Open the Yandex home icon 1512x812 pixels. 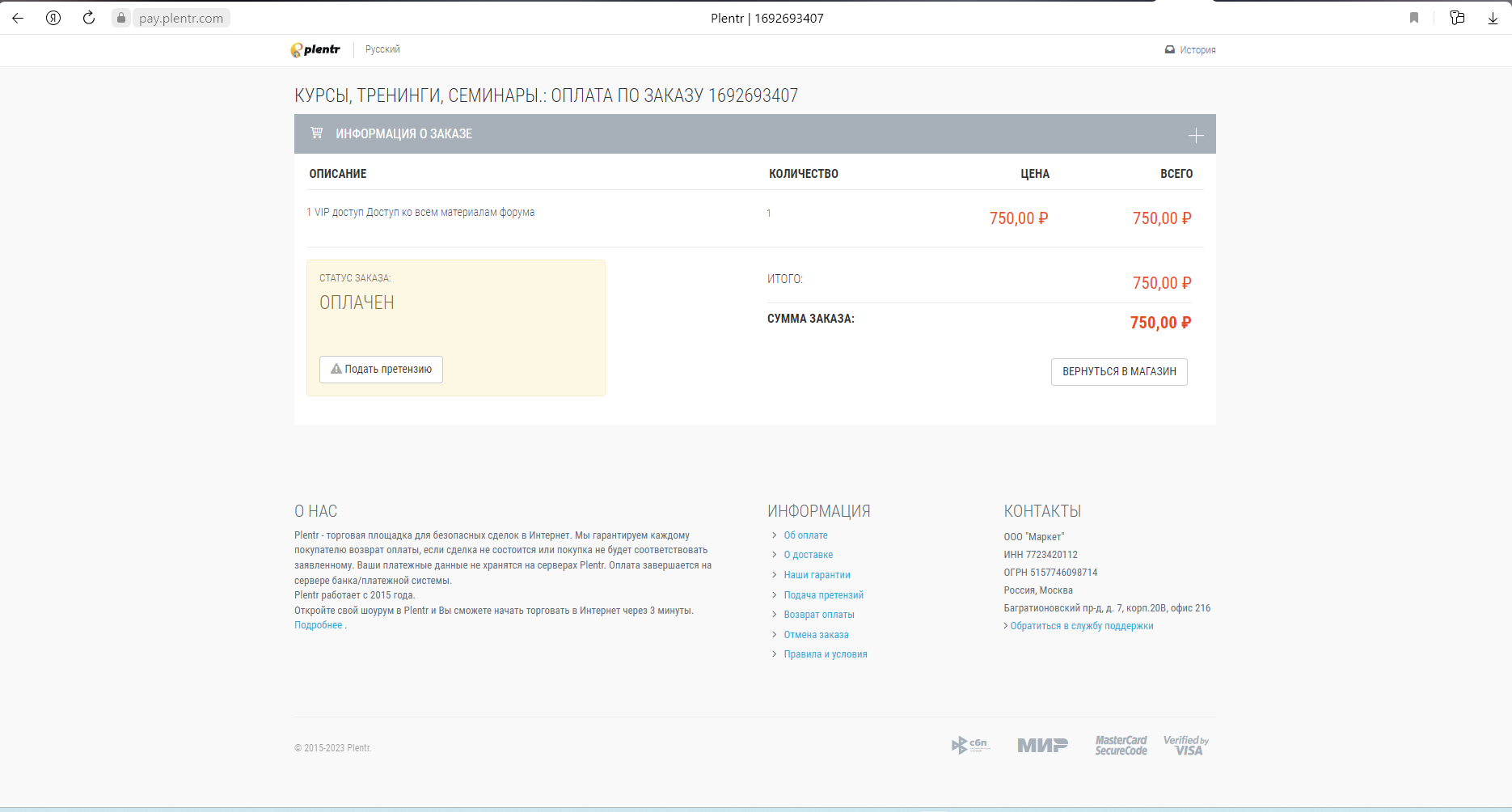click(x=53, y=18)
